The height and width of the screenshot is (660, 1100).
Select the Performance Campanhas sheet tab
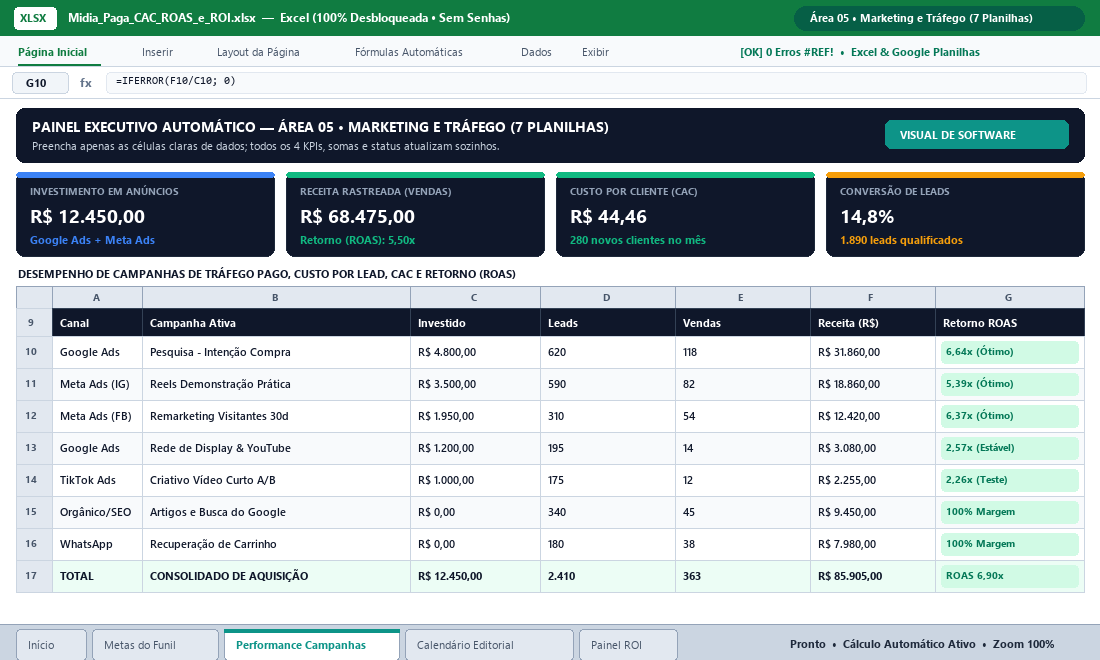click(x=311, y=645)
